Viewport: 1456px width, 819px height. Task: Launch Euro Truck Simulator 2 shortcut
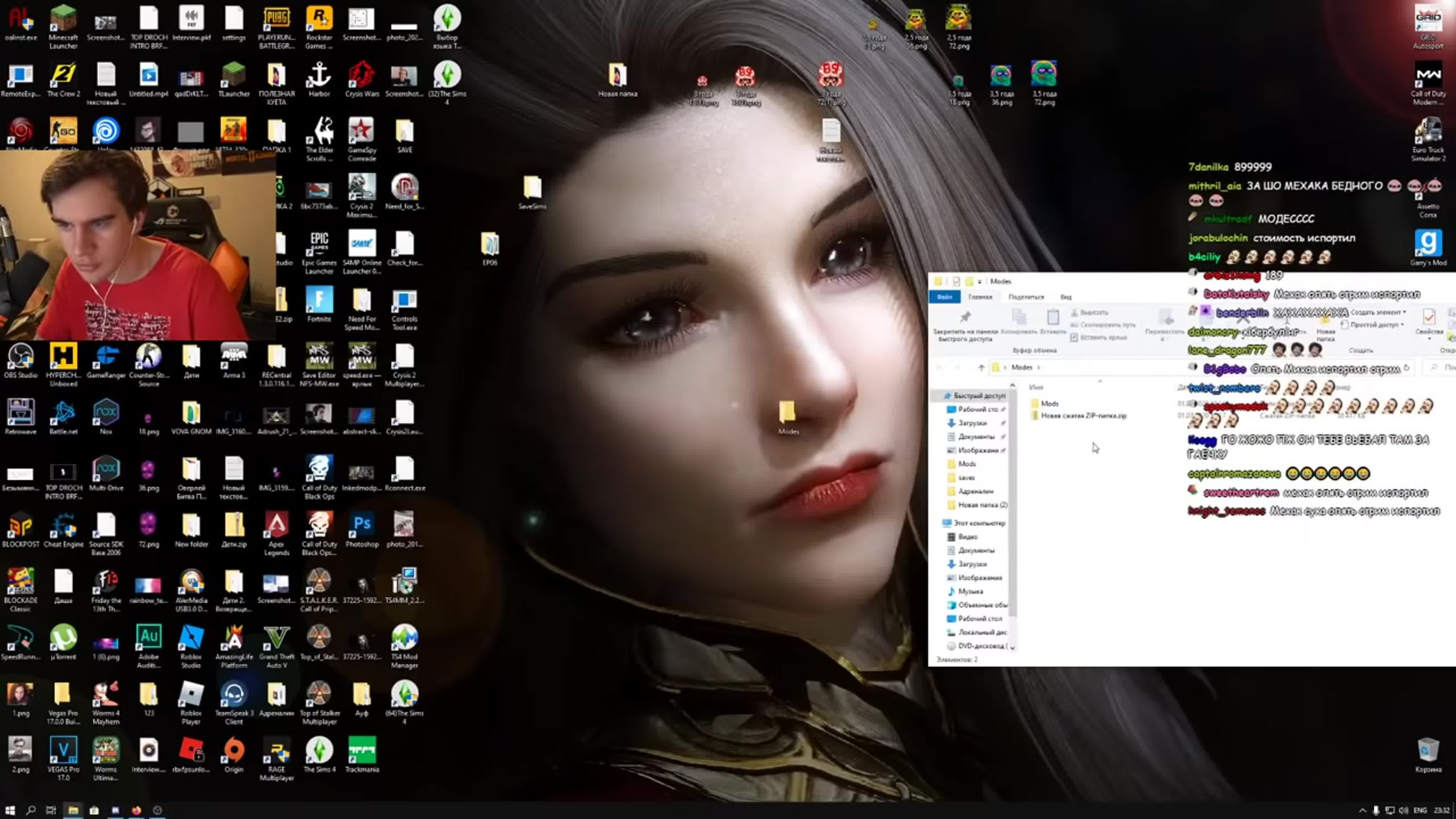[1428, 139]
